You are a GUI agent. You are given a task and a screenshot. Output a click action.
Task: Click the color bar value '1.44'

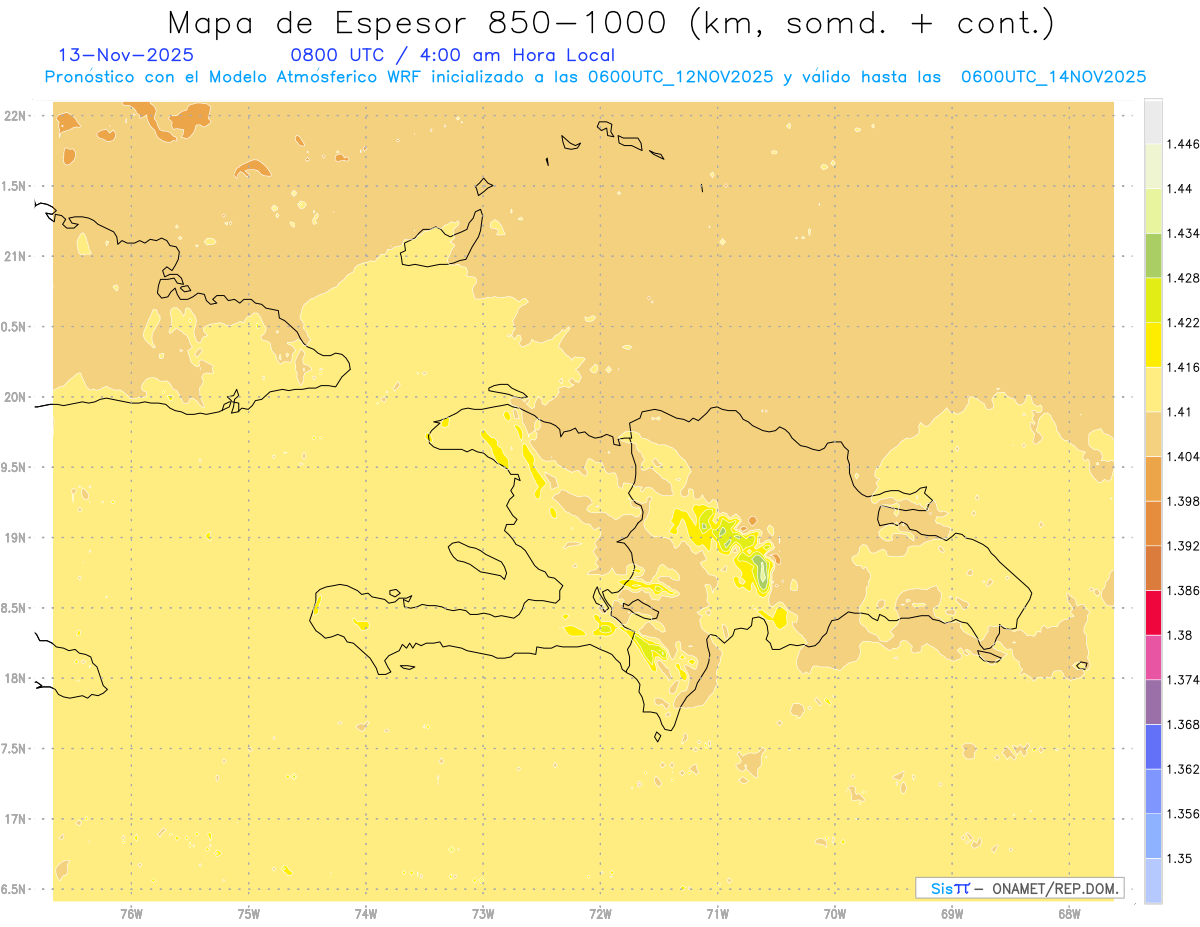pyautogui.click(x=1180, y=189)
